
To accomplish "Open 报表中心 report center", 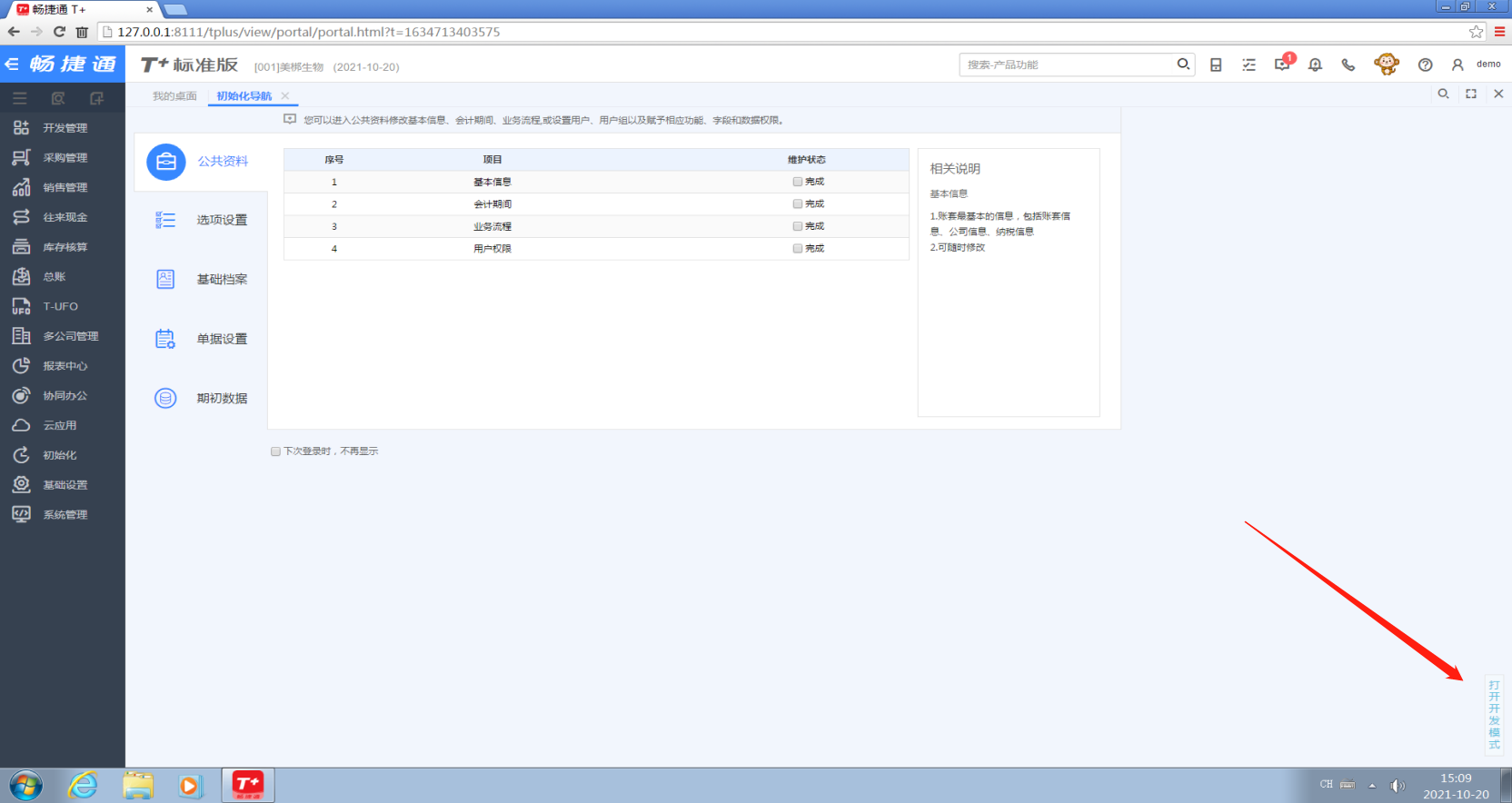I will point(63,366).
